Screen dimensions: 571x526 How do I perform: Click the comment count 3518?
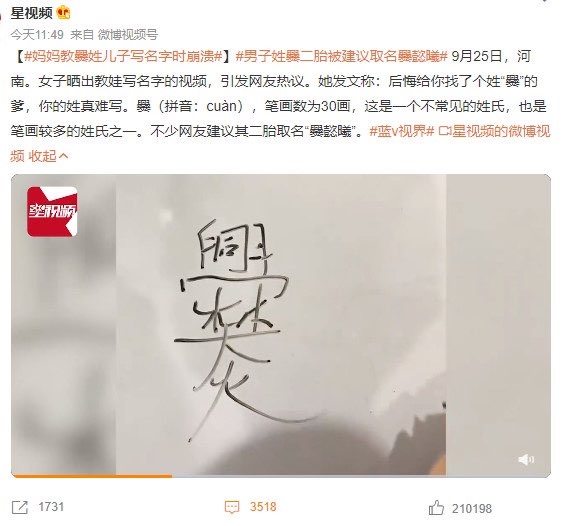tap(263, 507)
